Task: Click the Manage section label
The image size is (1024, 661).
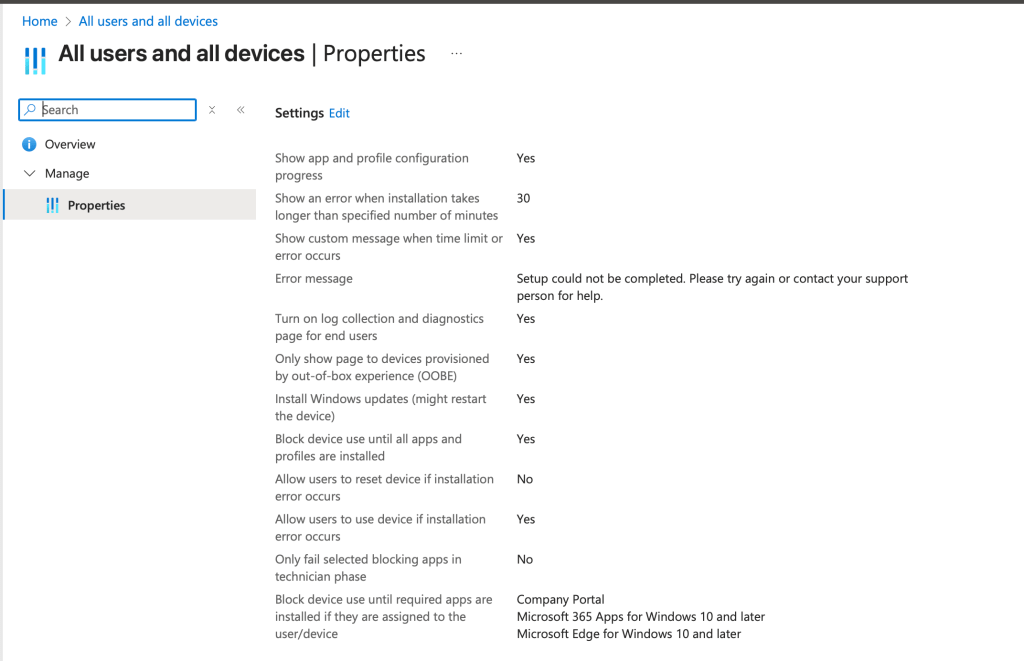Action: [67, 173]
